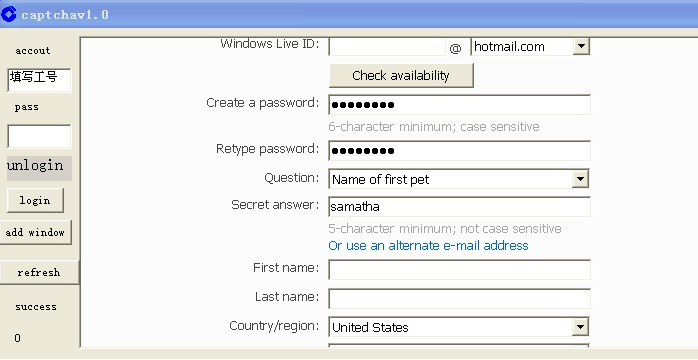This screenshot has width=698, height=360.
Task: Click the login button
Action: pos(35,200)
